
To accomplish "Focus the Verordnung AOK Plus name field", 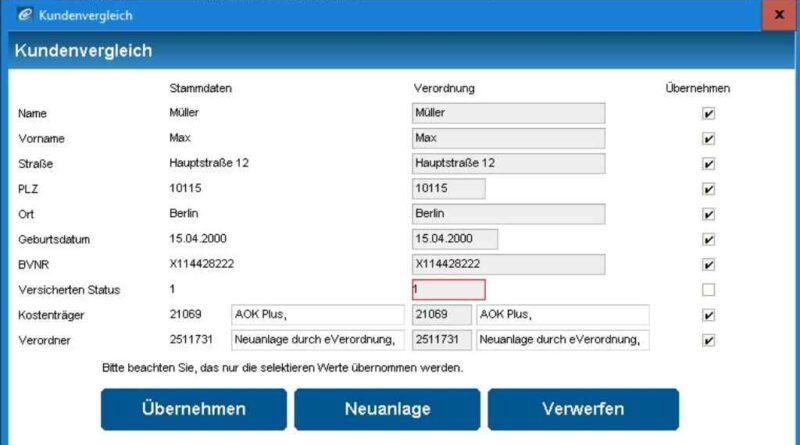I will point(563,315).
